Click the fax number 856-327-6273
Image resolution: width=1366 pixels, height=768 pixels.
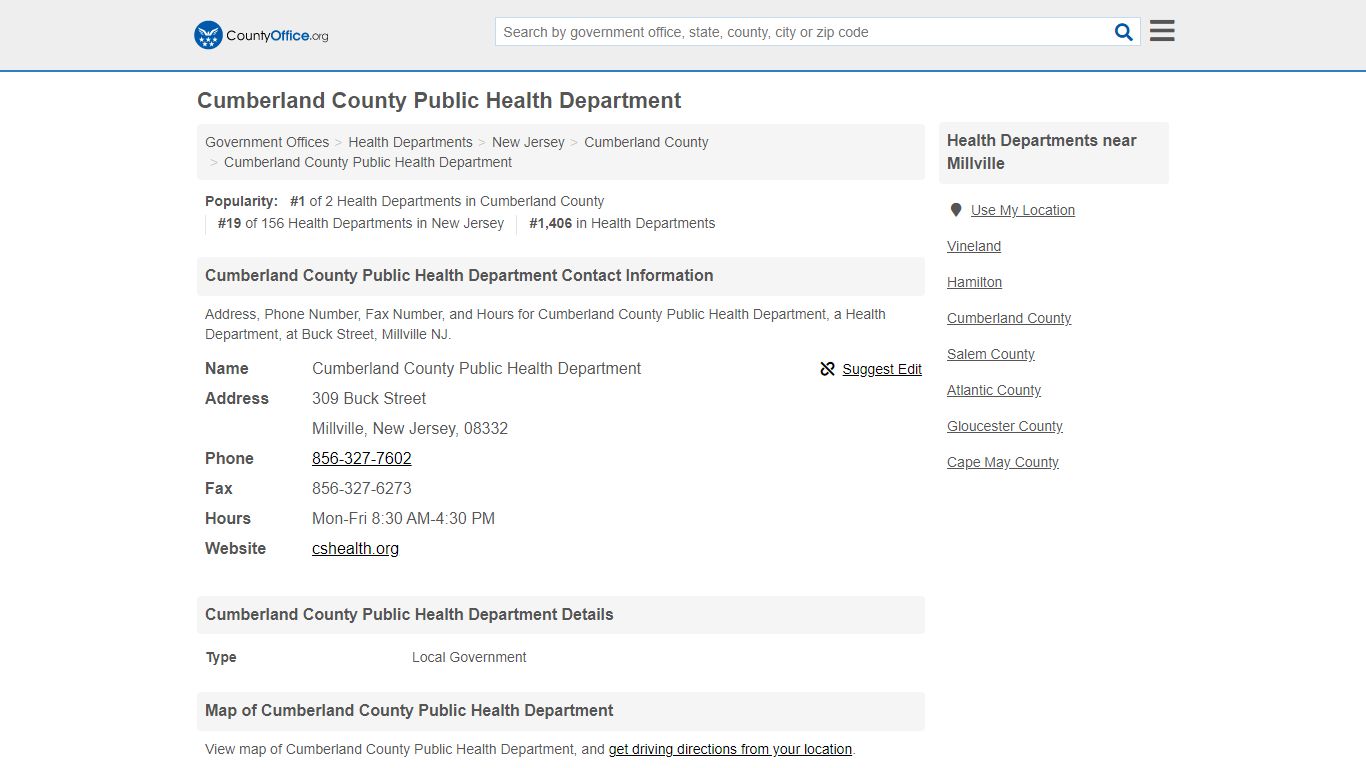[x=362, y=488]
